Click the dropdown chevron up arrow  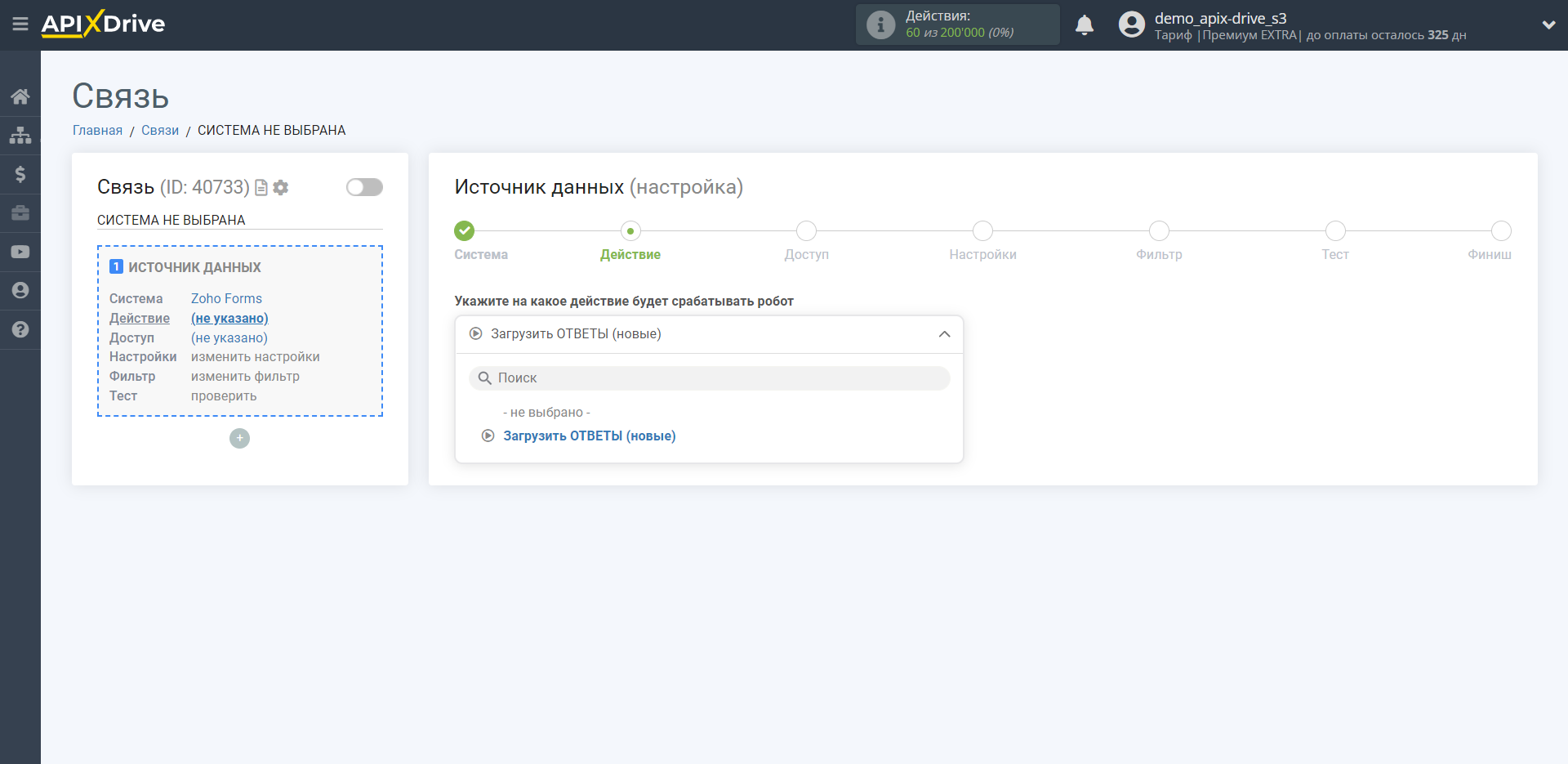[944, 334]
